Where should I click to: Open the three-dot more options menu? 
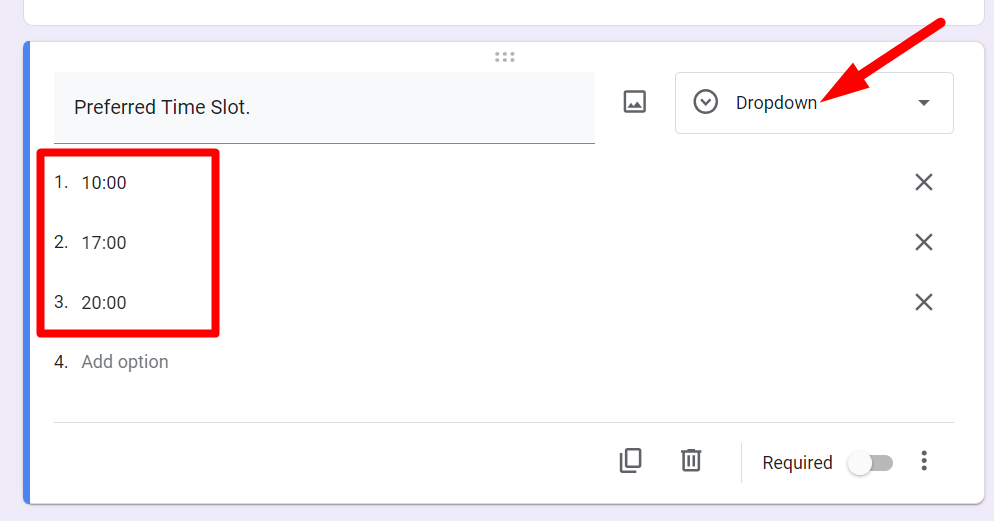[x=924, y=461]
